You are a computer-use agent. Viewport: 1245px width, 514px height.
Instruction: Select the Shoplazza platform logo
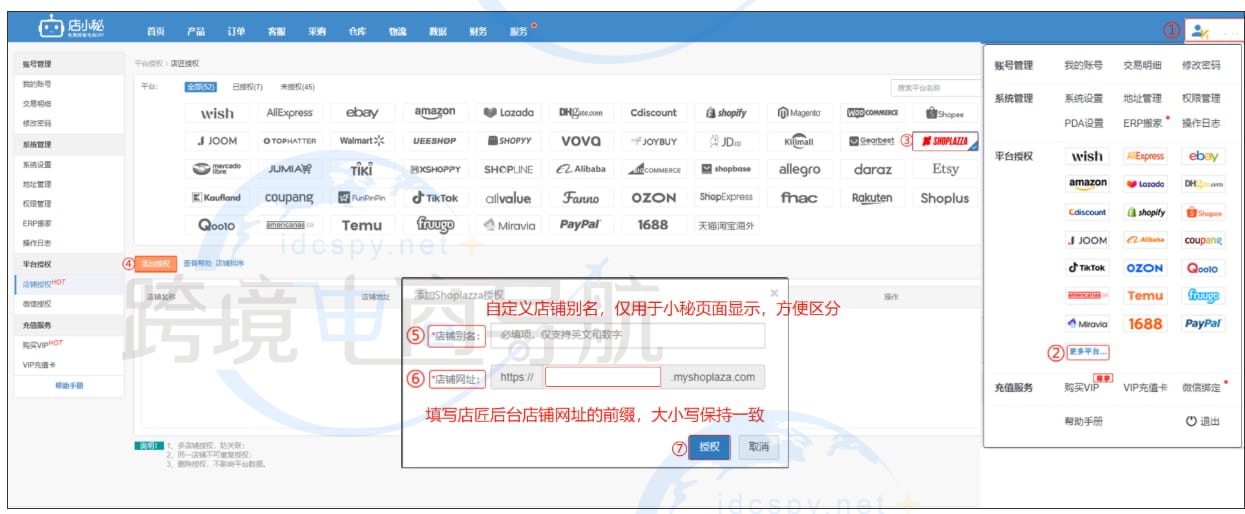click(x=944, y=141)
